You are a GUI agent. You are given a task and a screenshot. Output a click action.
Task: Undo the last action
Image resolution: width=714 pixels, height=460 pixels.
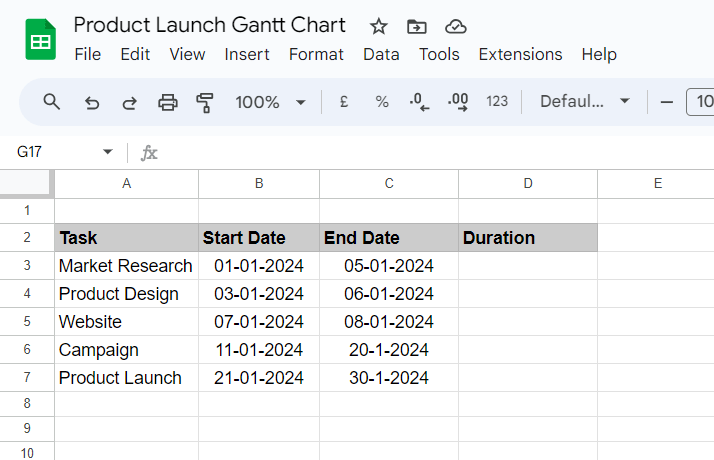point(92,102)
